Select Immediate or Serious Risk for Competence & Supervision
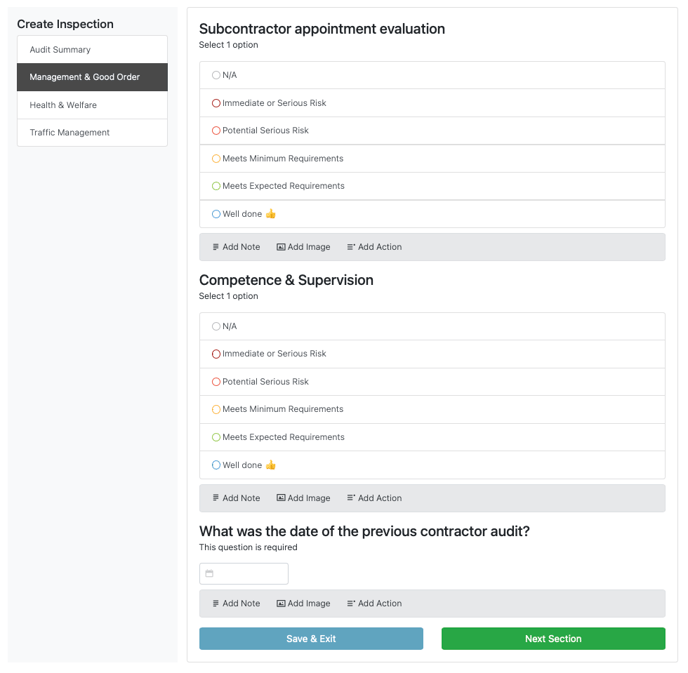 (216, 354)
